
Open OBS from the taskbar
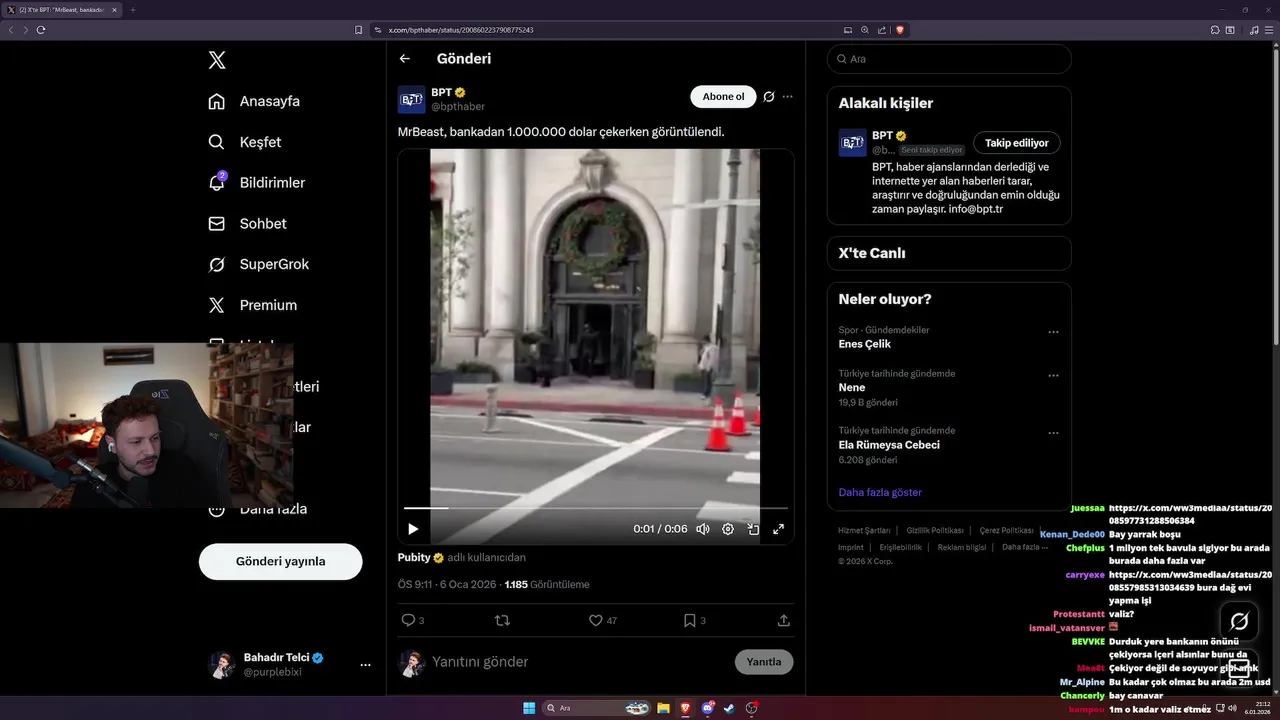pyautogui.click(x=752, y=708)
